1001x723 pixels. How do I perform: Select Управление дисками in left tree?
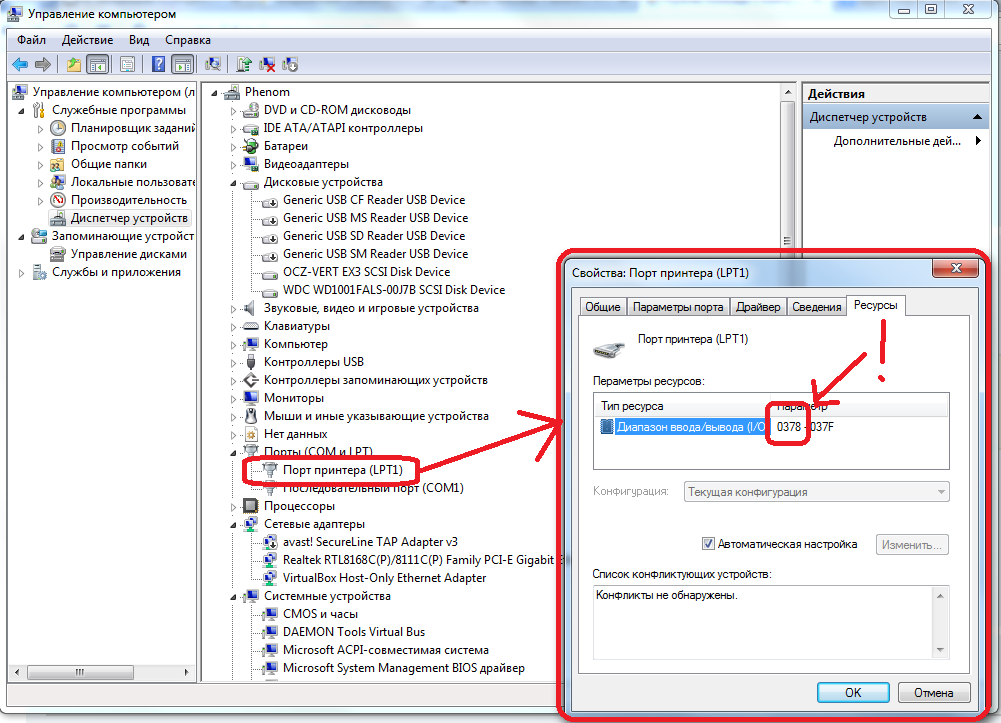tap(129, 254)
